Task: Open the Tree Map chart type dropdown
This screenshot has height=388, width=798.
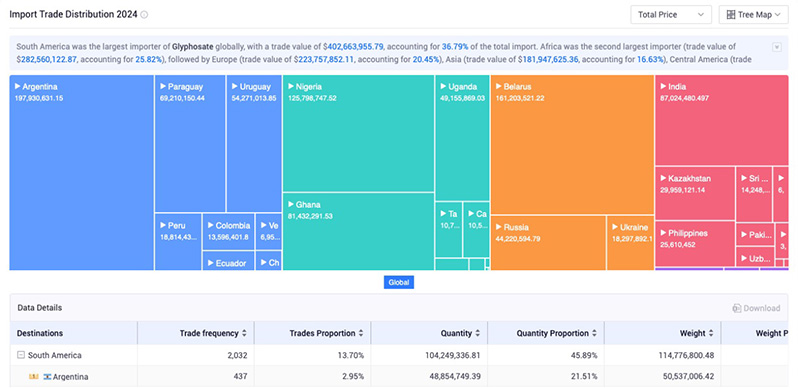Action: tap(753, 15)
